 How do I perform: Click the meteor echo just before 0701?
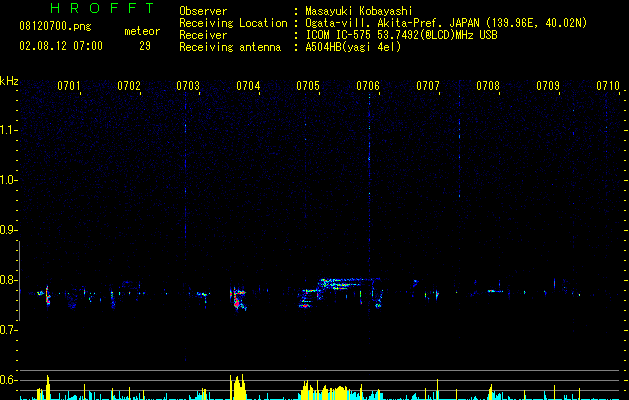[47, 296]
